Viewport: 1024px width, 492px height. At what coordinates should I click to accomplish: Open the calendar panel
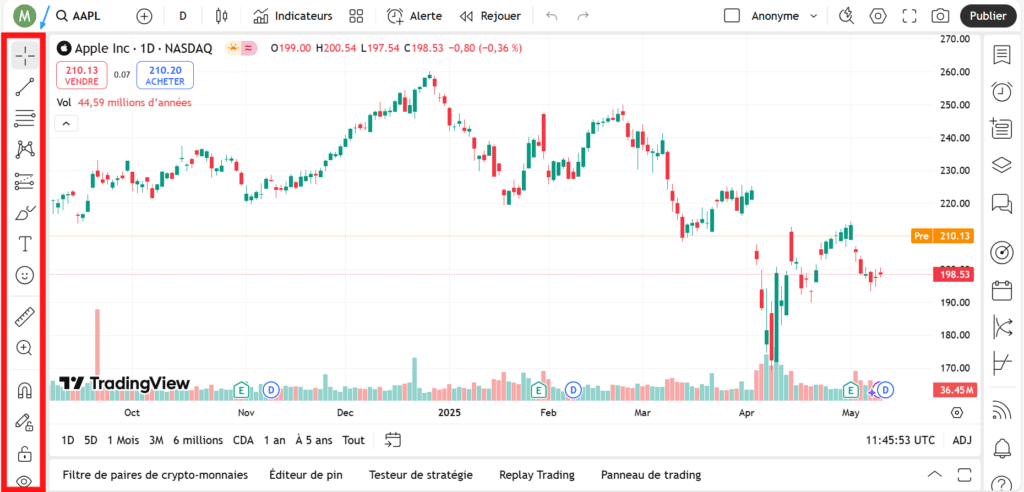tap(1002, 289)
